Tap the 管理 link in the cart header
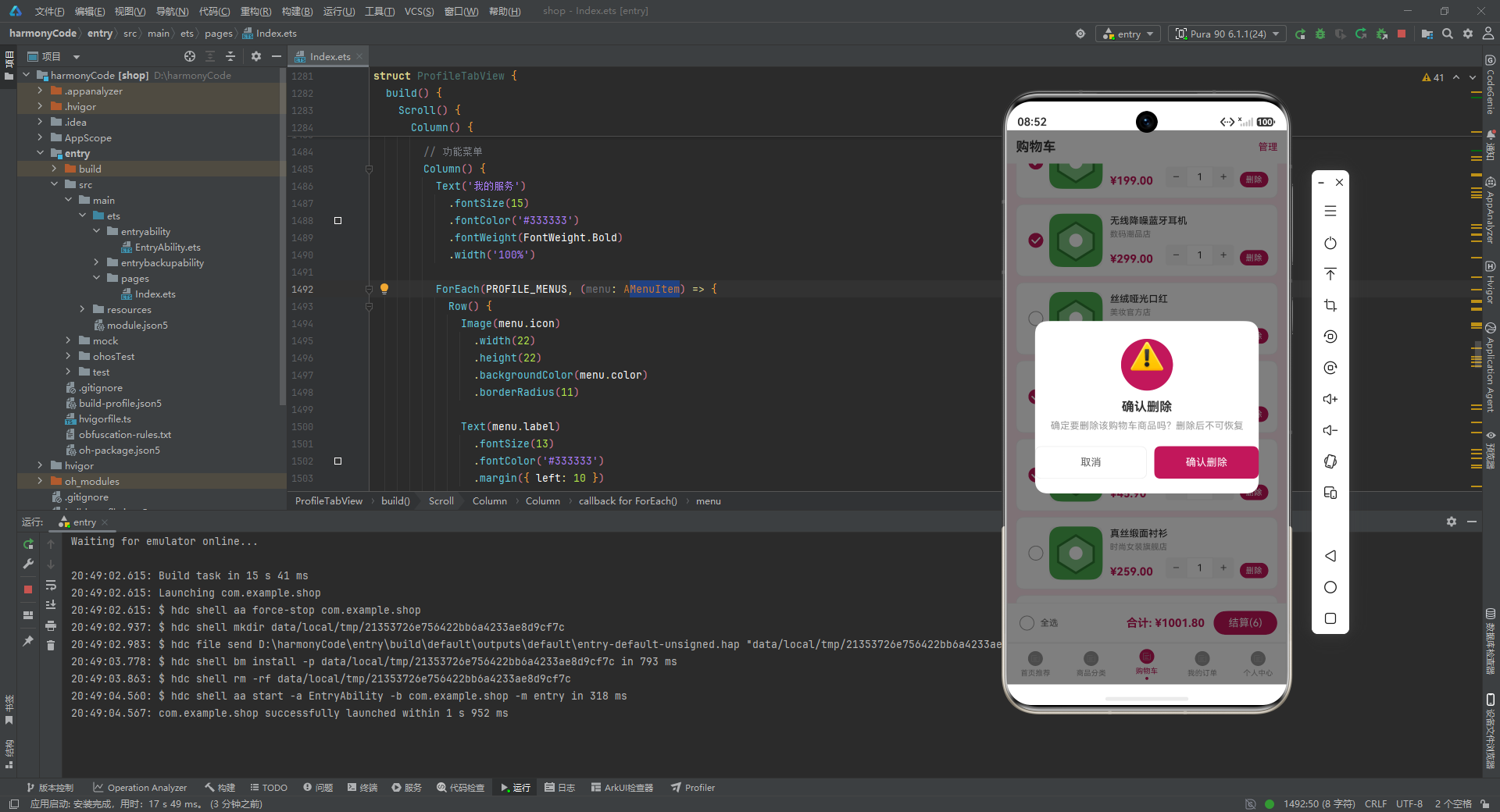 pos(1268,147)
